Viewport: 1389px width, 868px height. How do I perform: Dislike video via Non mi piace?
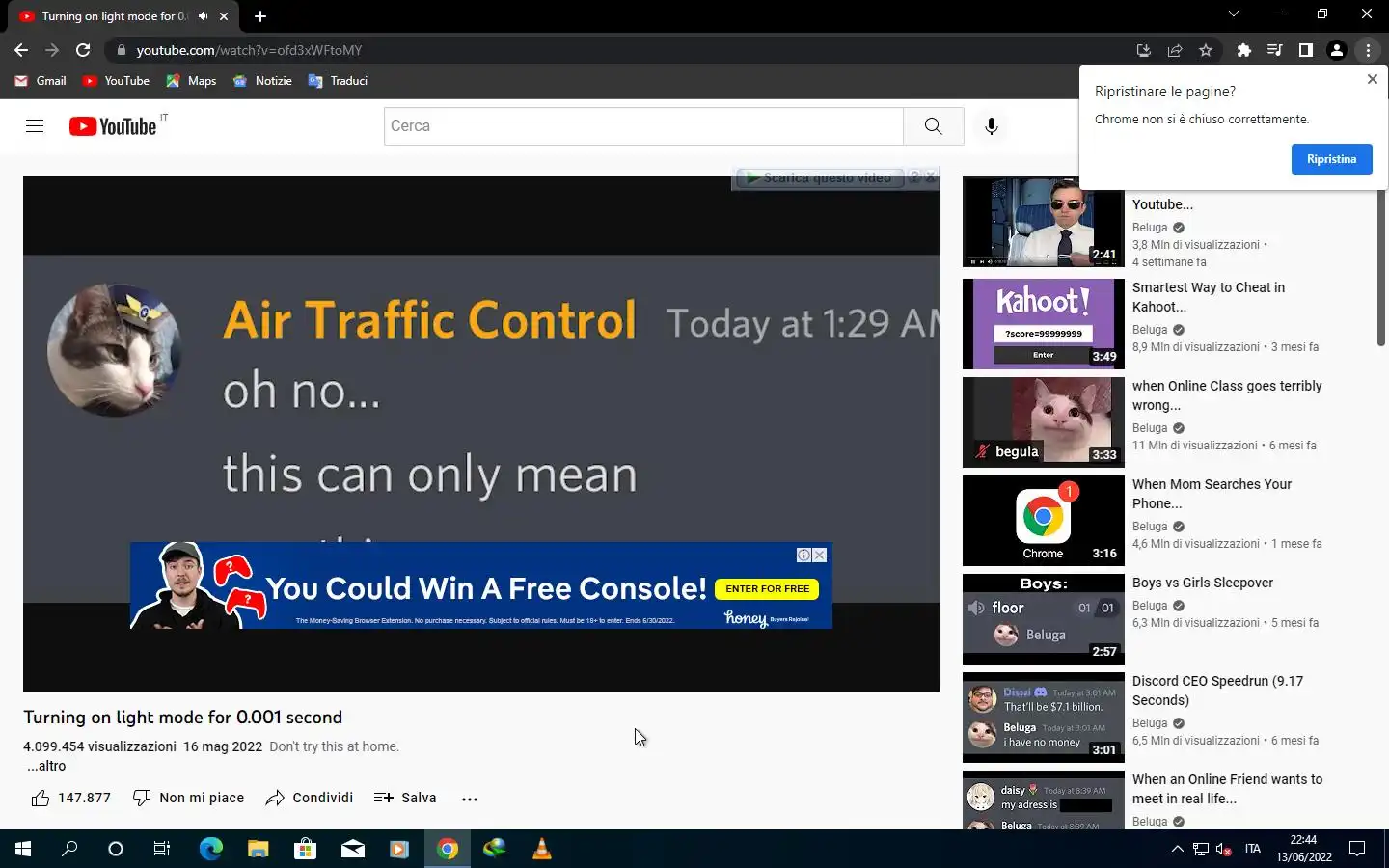click(x=189, y=798)
